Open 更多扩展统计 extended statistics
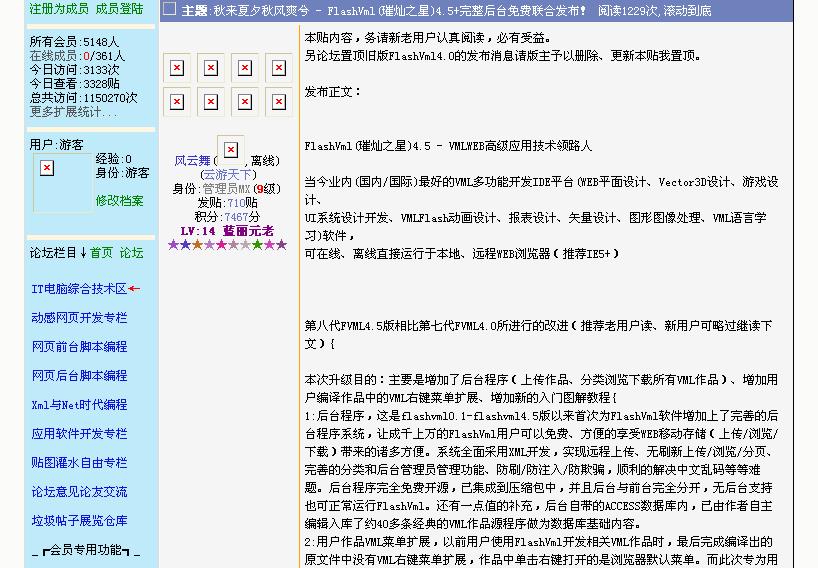The height and width of the screenshot is (568, 818). (74, 112)
